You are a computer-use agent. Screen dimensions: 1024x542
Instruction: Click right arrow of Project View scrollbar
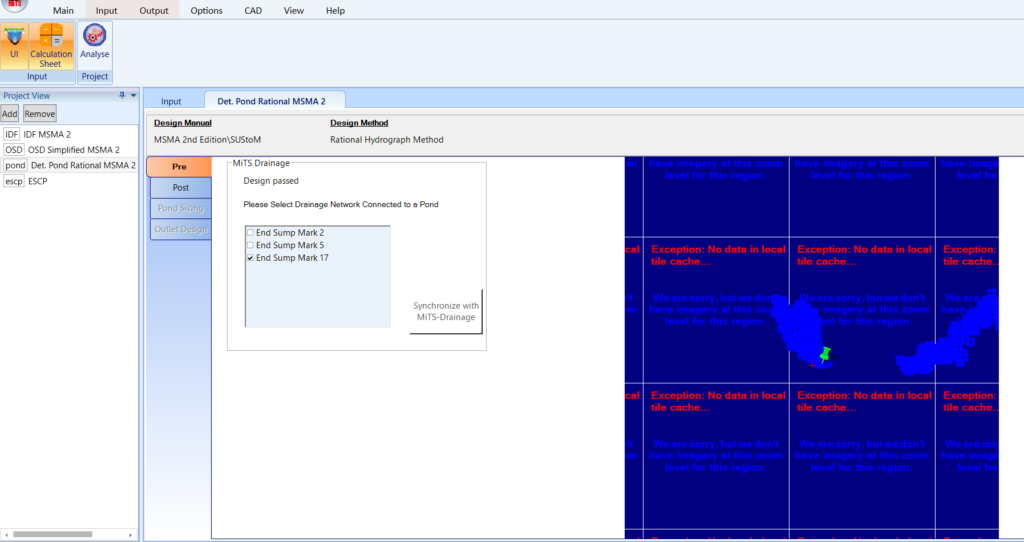pos(131,534)
